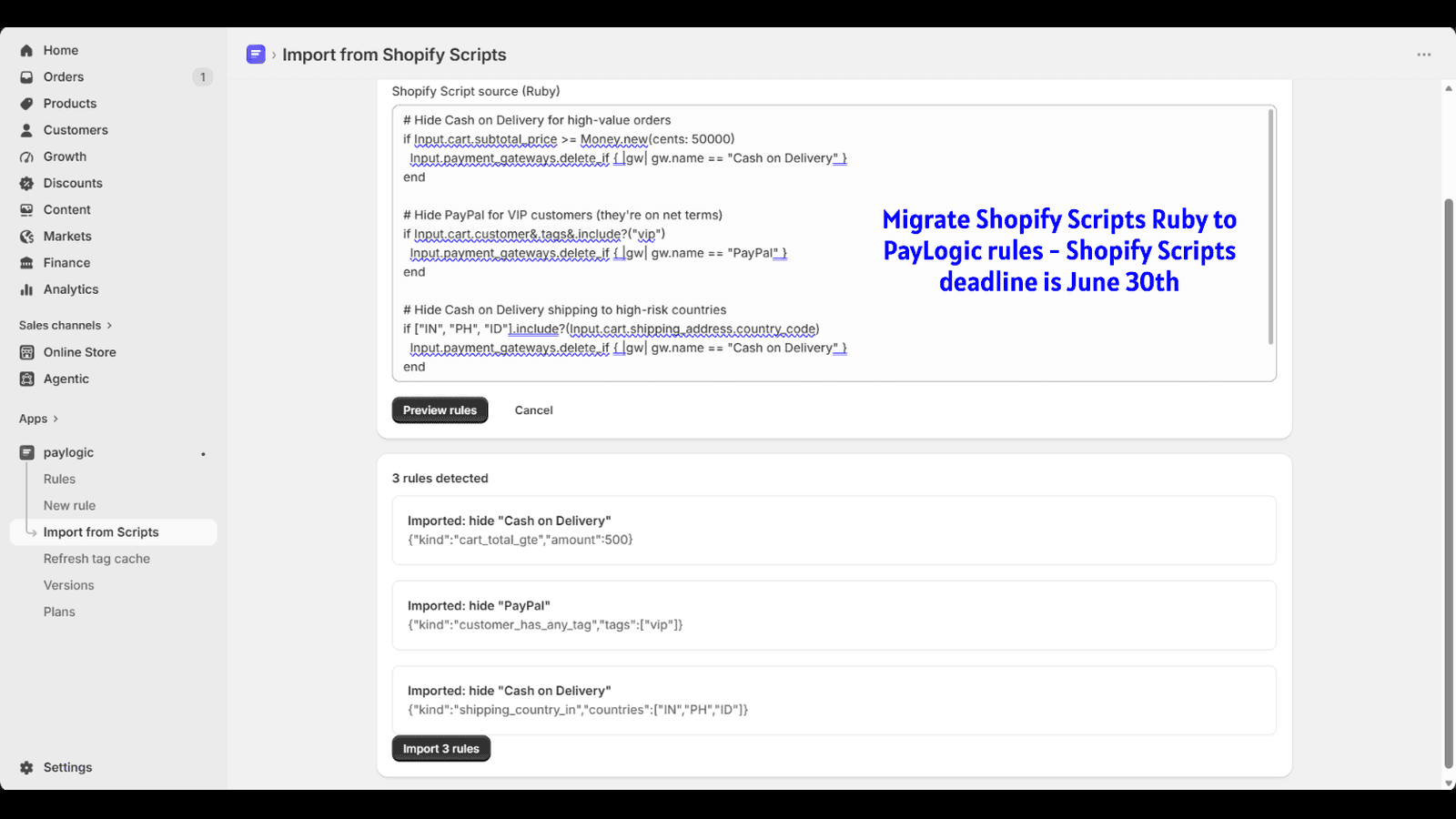
Task: Click the pin dot next to paylogic
Action: (x=203, y=454)
